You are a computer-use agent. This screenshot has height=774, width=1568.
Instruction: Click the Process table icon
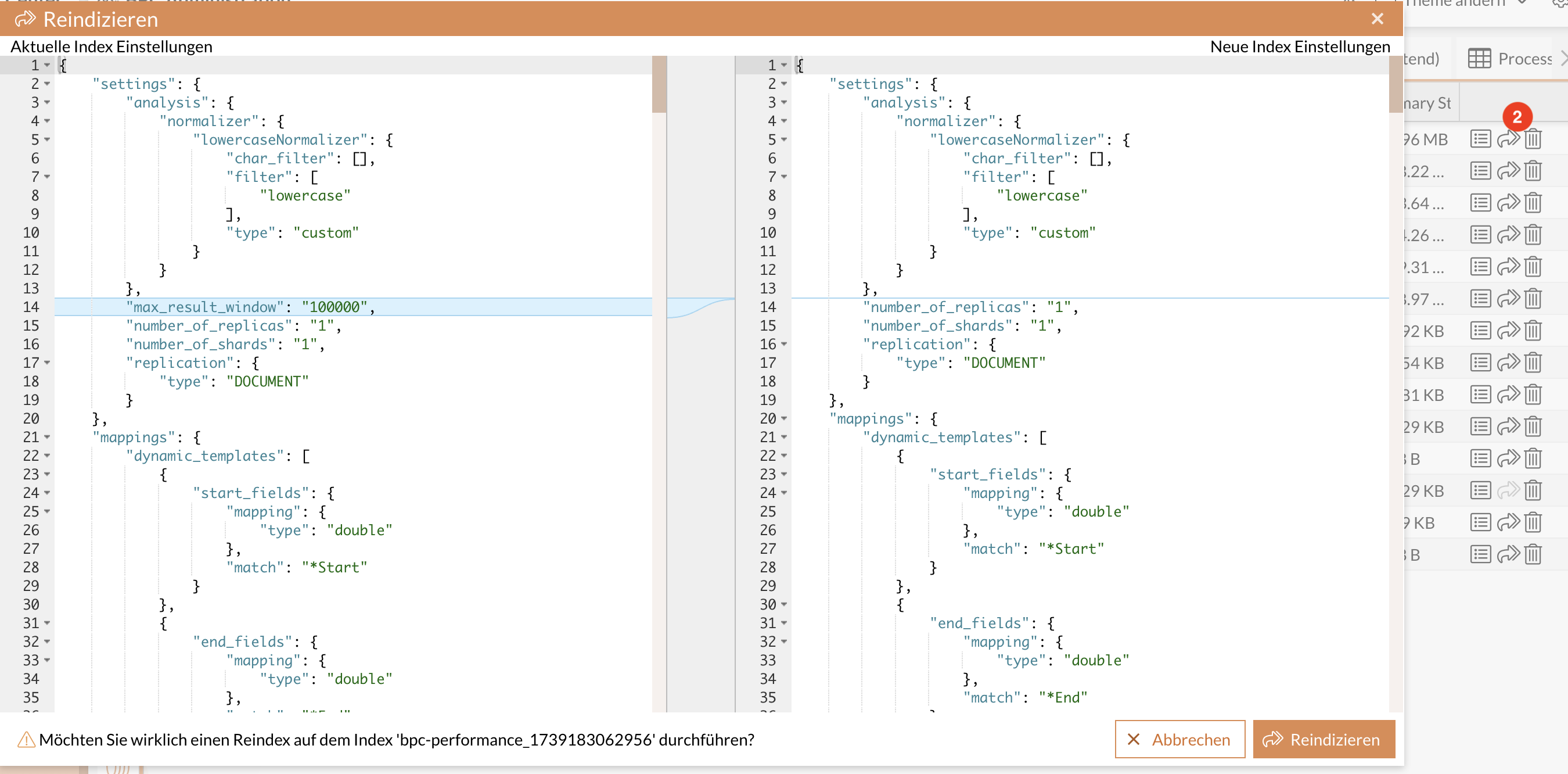(x=1479, y=59)
